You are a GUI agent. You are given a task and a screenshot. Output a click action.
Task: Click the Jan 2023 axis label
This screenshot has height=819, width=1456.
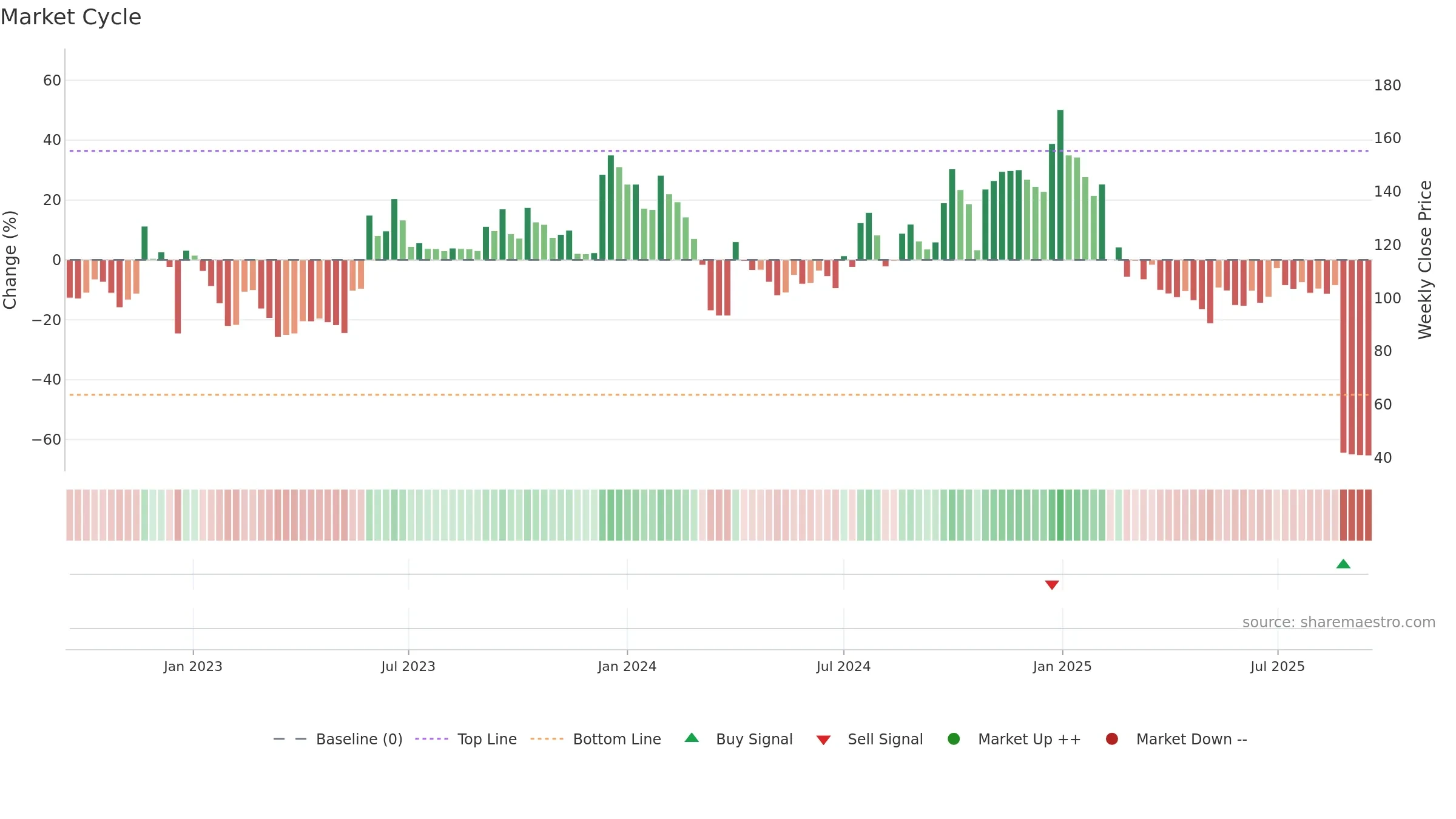pos(193,667)
